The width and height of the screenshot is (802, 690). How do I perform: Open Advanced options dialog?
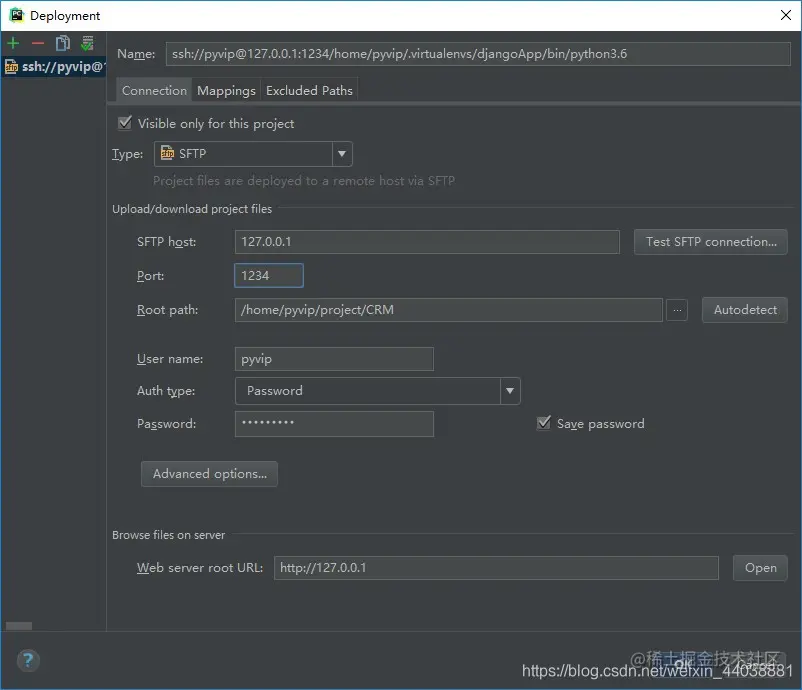pos(210,474)
